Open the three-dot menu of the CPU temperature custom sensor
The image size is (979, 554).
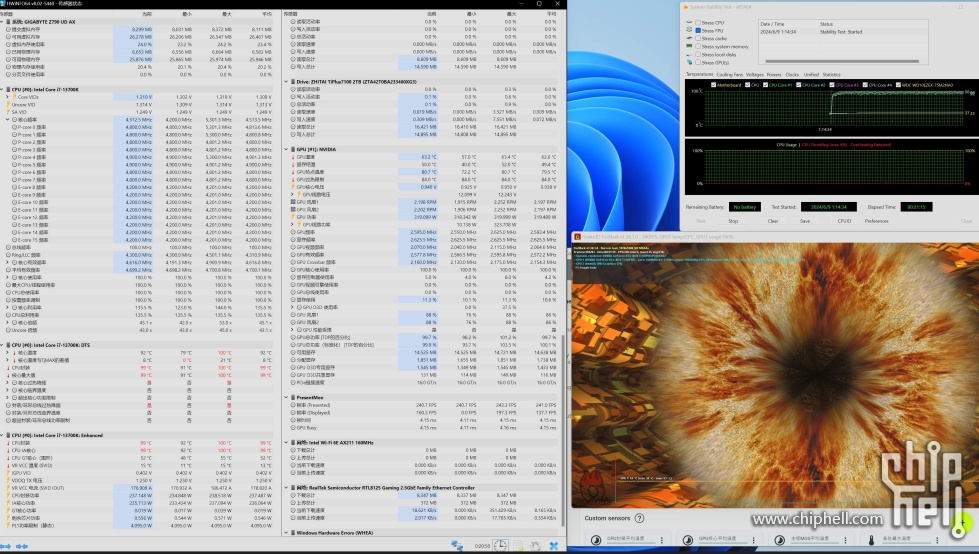[x=662, y=540]
